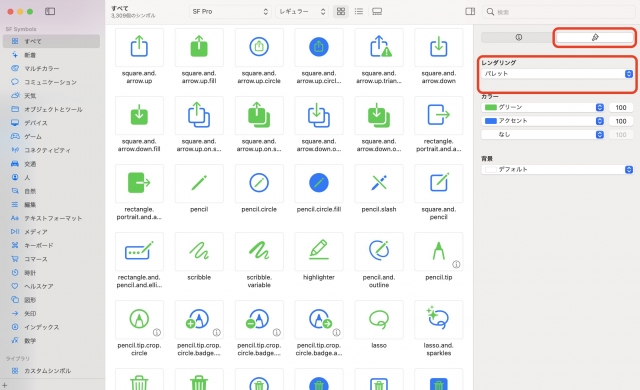Viewport: 640px width, 390px height.
Task: Select the scribble.variable symbol
Action: click(259, 252)
